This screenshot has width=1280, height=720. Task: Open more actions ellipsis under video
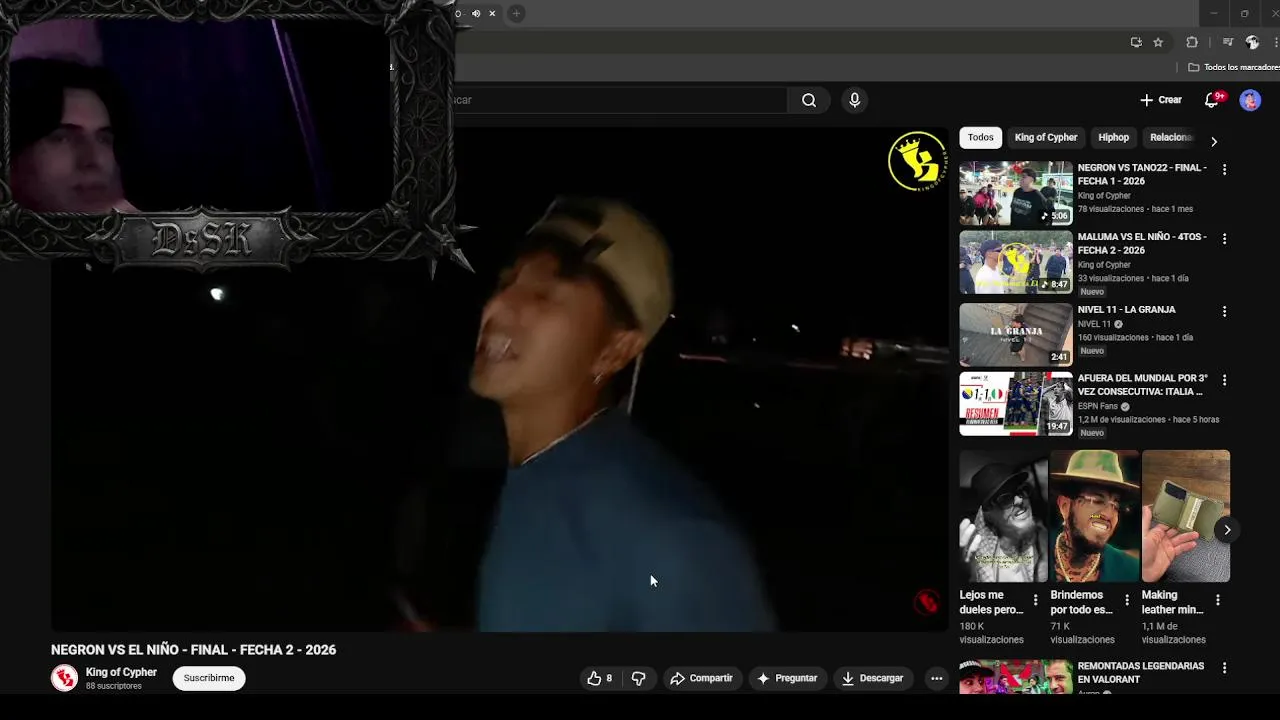(936, 678)
